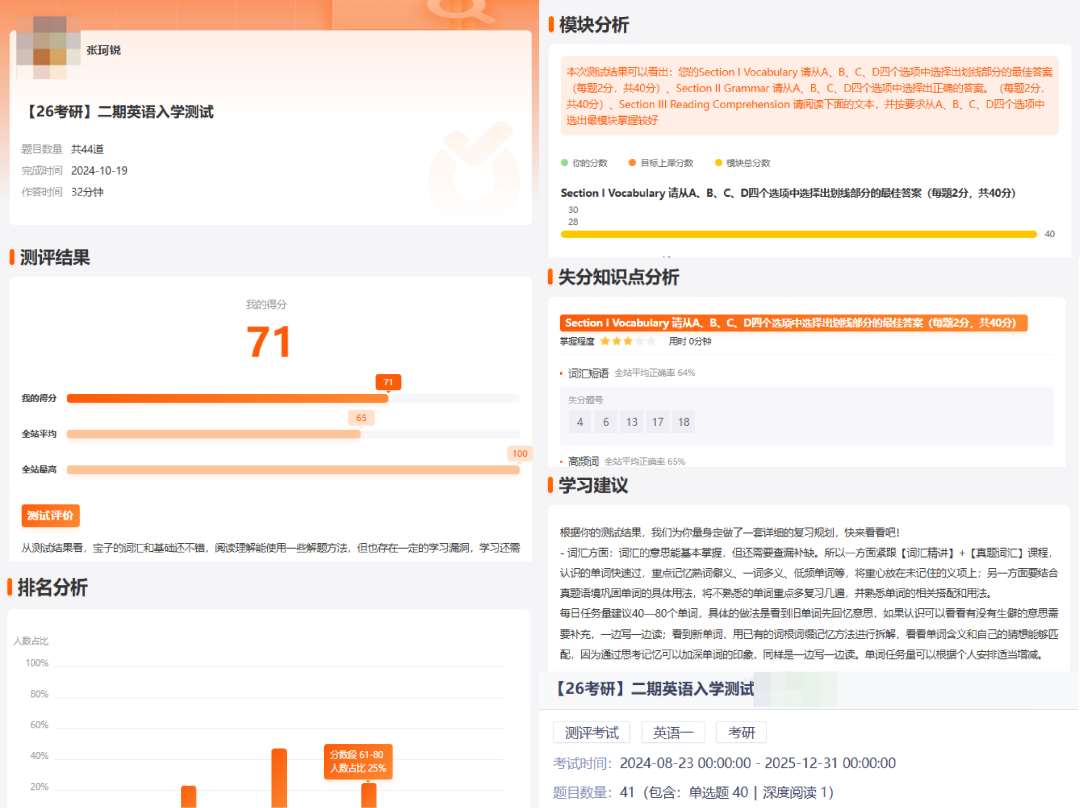This screenshot has width=1080, height=808.
Task: Click the tallest orange bar in ranking chart
Action: (x=279, y=778)
